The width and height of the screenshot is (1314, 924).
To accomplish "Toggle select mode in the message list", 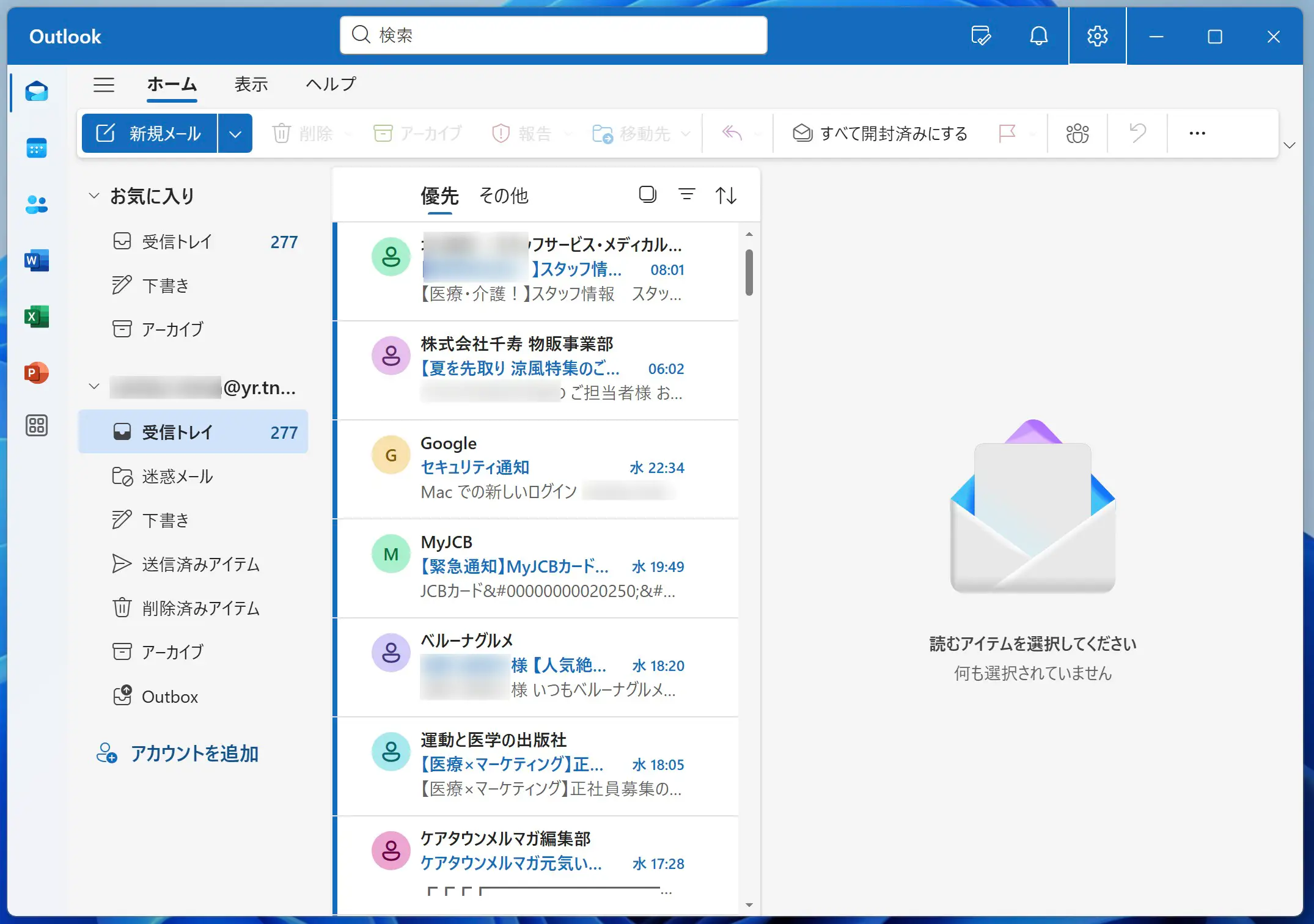I will pyautogui.click(x=647, y=194).
